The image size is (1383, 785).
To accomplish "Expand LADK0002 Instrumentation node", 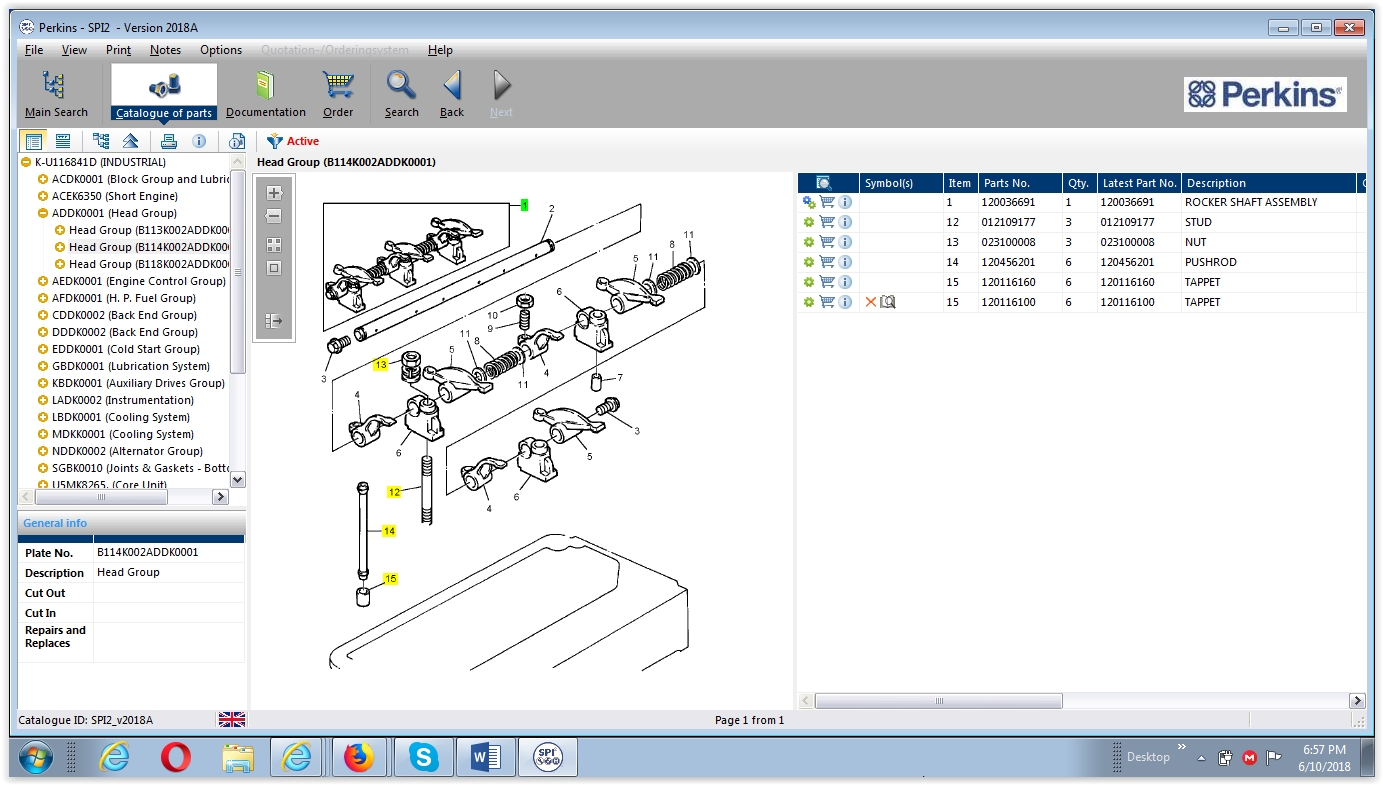I will tap(43, 400).
